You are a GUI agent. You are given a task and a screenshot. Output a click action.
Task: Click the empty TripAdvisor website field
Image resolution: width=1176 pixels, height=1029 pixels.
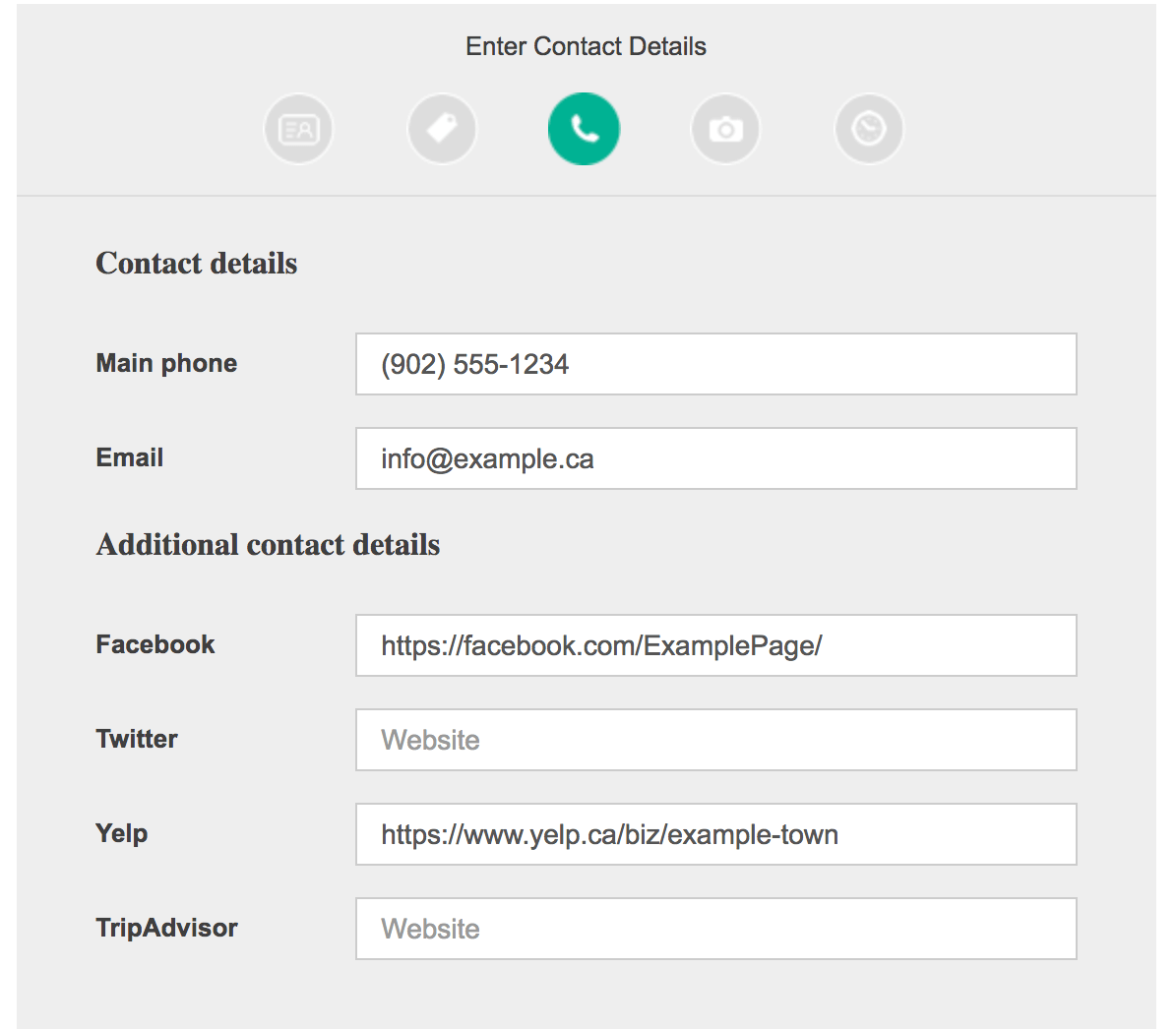point(716,929)
